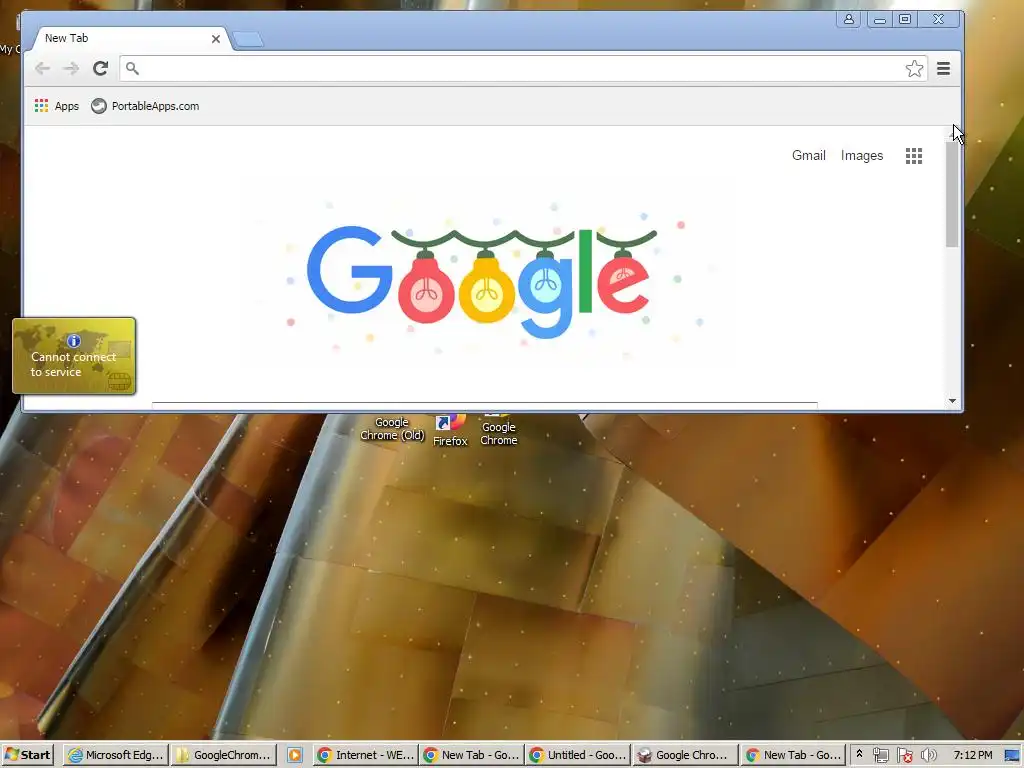Click the Action Center flag tray icon
The height and width of the screenshot is (768, 1024).
904,755
